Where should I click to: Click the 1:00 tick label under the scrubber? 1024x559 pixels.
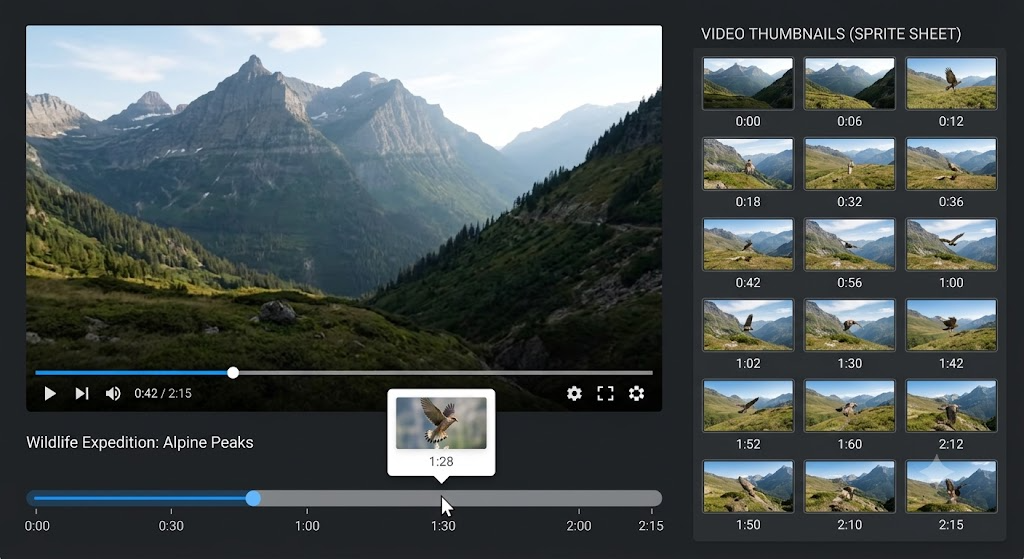coord(307,526)
